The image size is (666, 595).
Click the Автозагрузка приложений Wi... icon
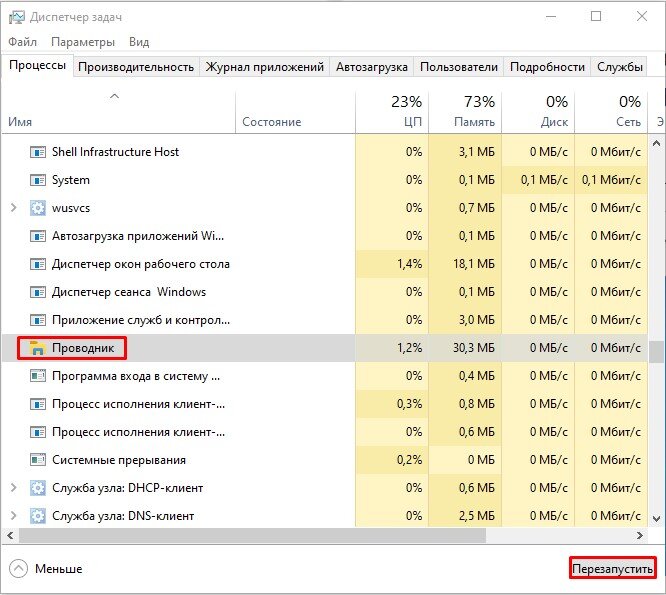[38, 236]
